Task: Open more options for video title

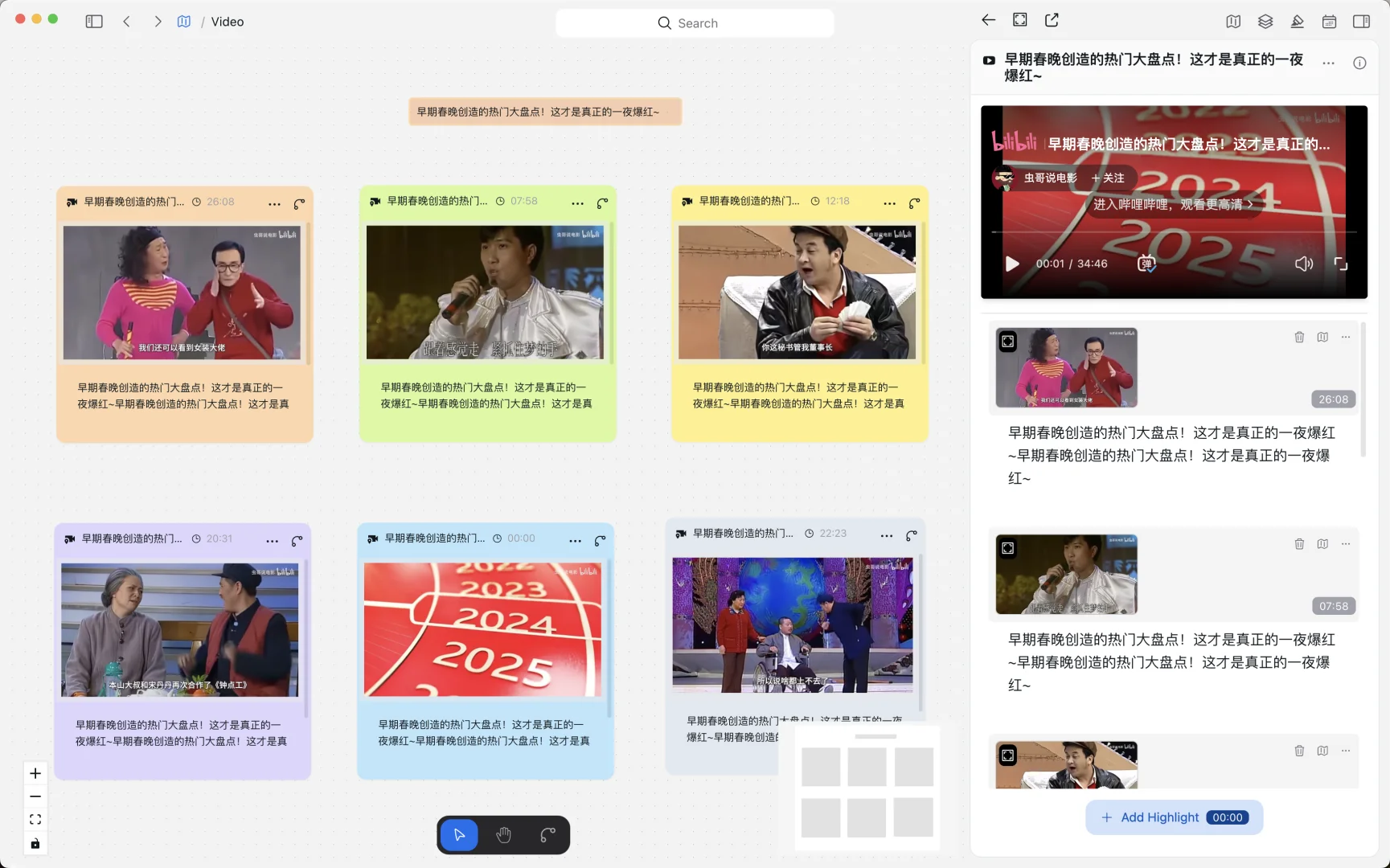Action: (x=1328, y=63)
